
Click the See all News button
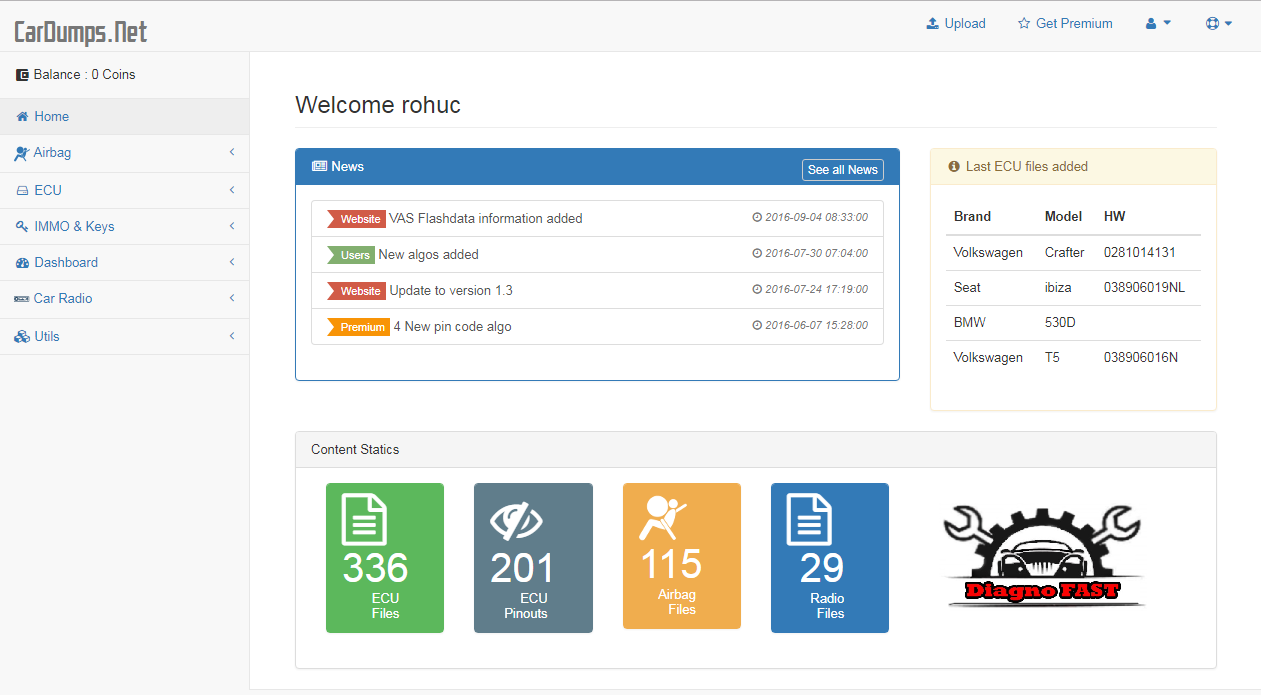tap(843, 170)
